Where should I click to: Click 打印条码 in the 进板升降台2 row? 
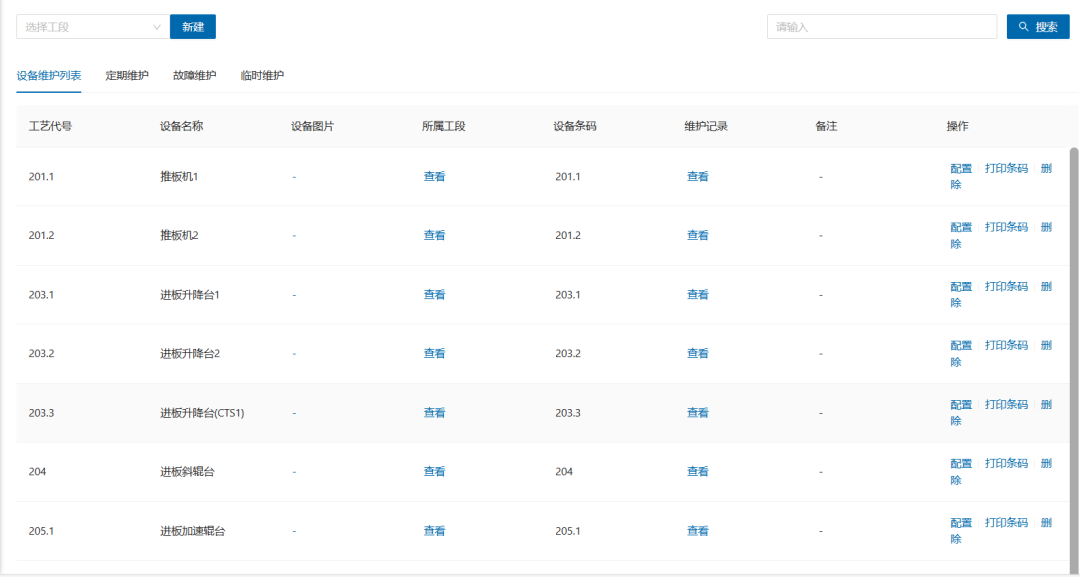(1006, 346)
